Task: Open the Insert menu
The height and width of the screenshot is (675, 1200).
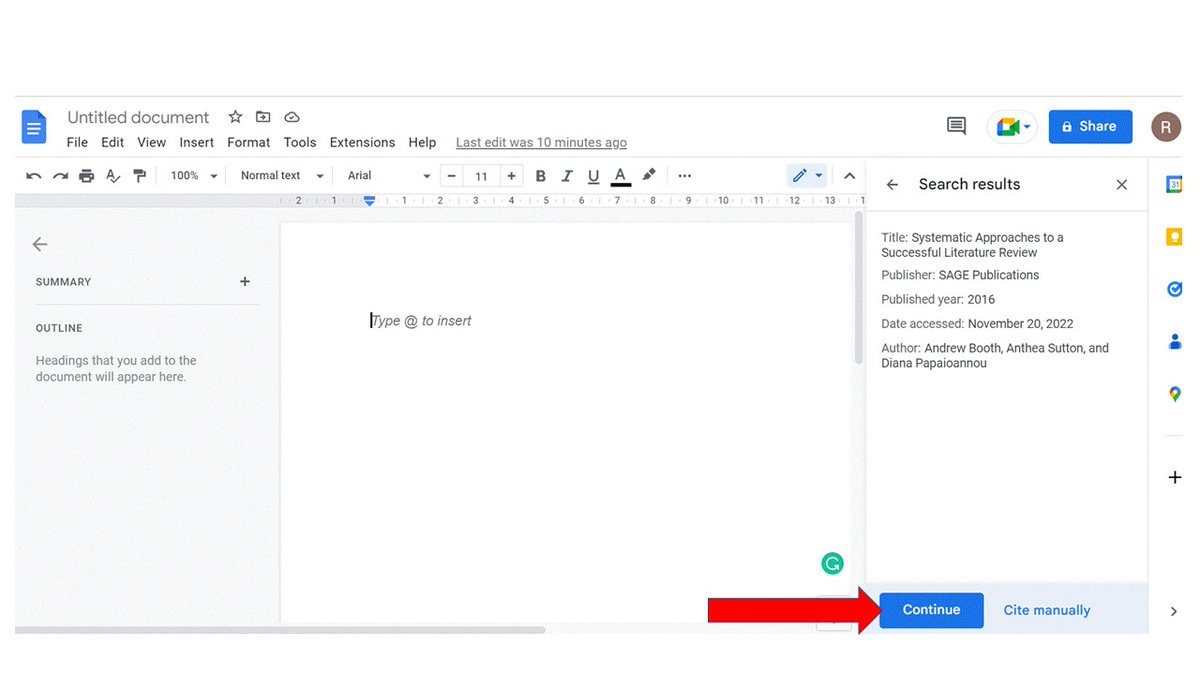Action: [x=196, y=142]
